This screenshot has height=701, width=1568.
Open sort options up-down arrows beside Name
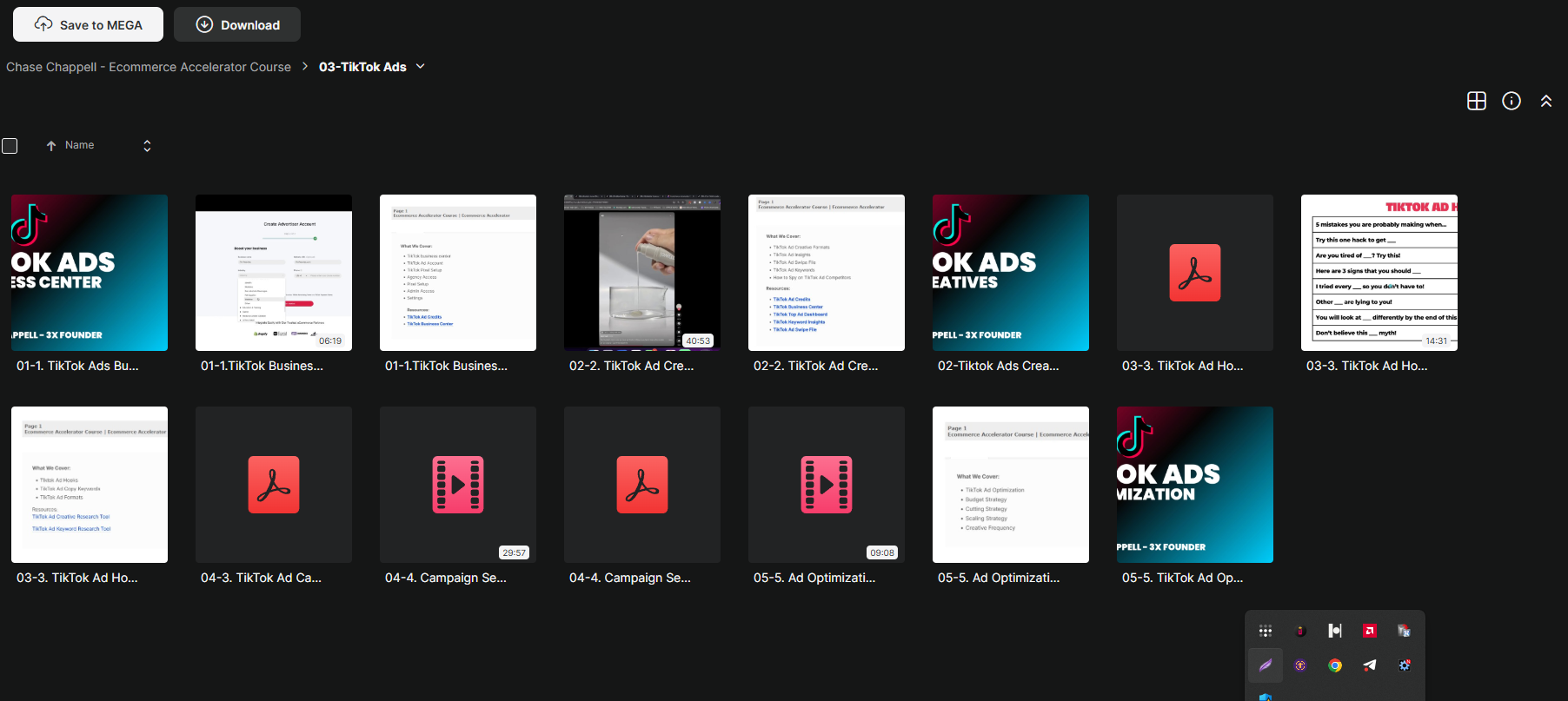pyautogui.click(x=147, y=146)
